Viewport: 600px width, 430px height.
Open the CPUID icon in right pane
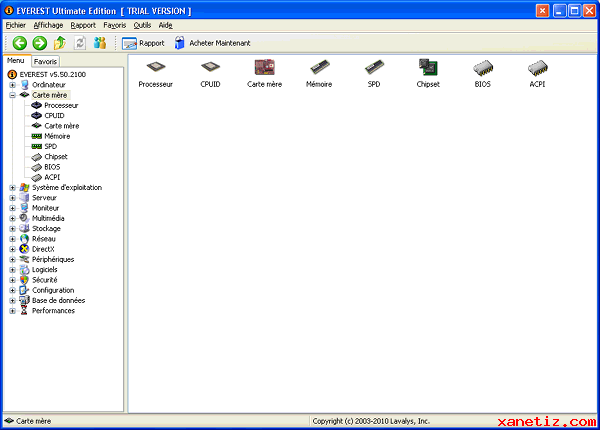coord(210,73)
